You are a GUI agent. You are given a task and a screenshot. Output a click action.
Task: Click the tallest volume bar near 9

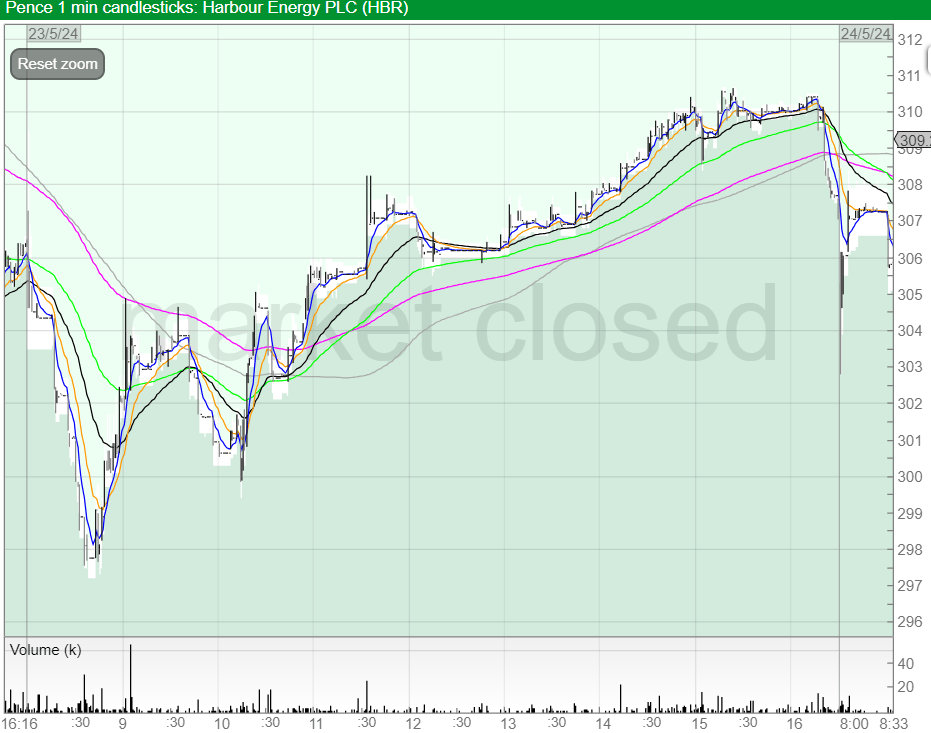click(131, 678)
